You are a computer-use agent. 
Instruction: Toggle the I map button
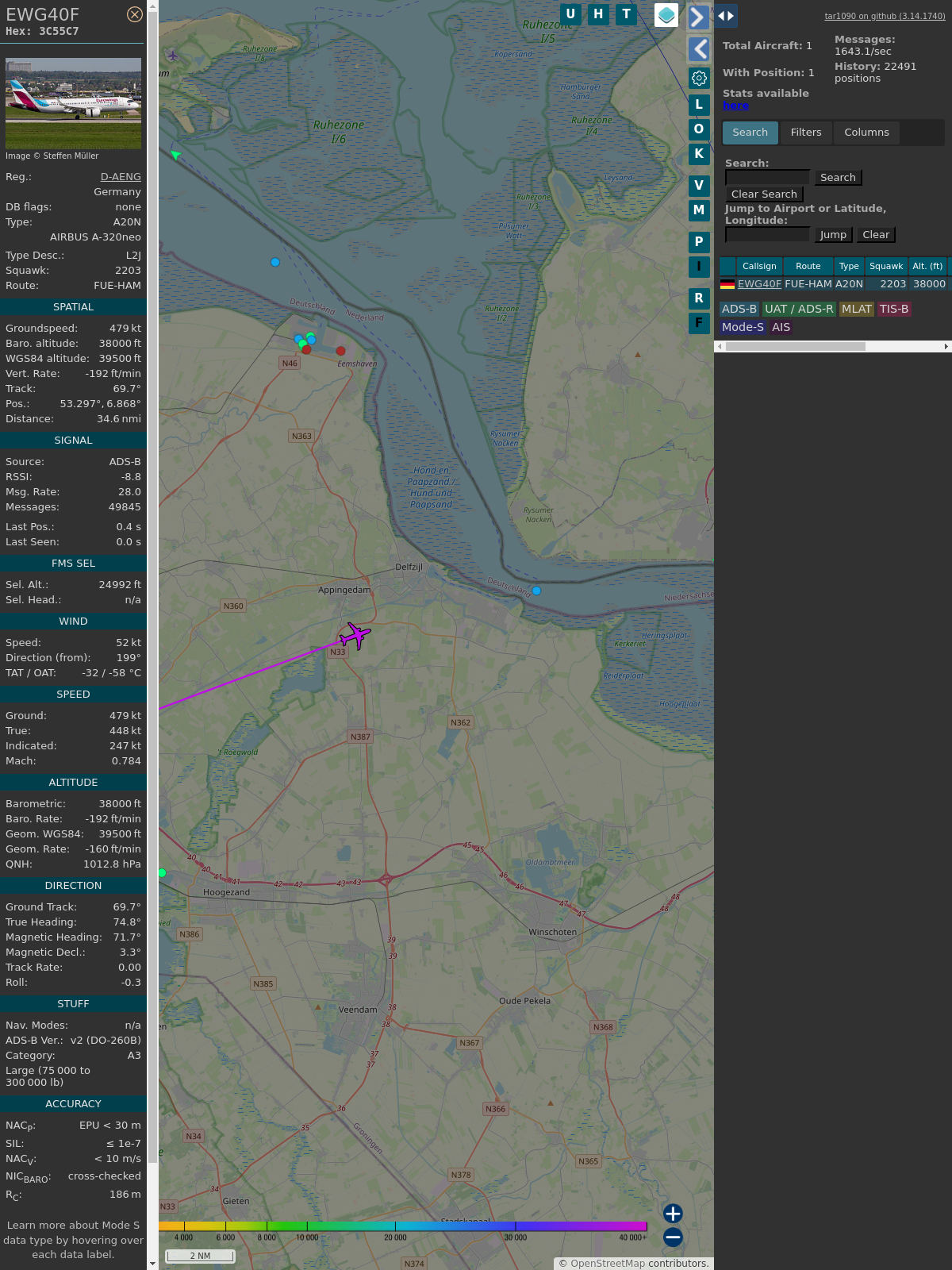(x=699, y=267)
